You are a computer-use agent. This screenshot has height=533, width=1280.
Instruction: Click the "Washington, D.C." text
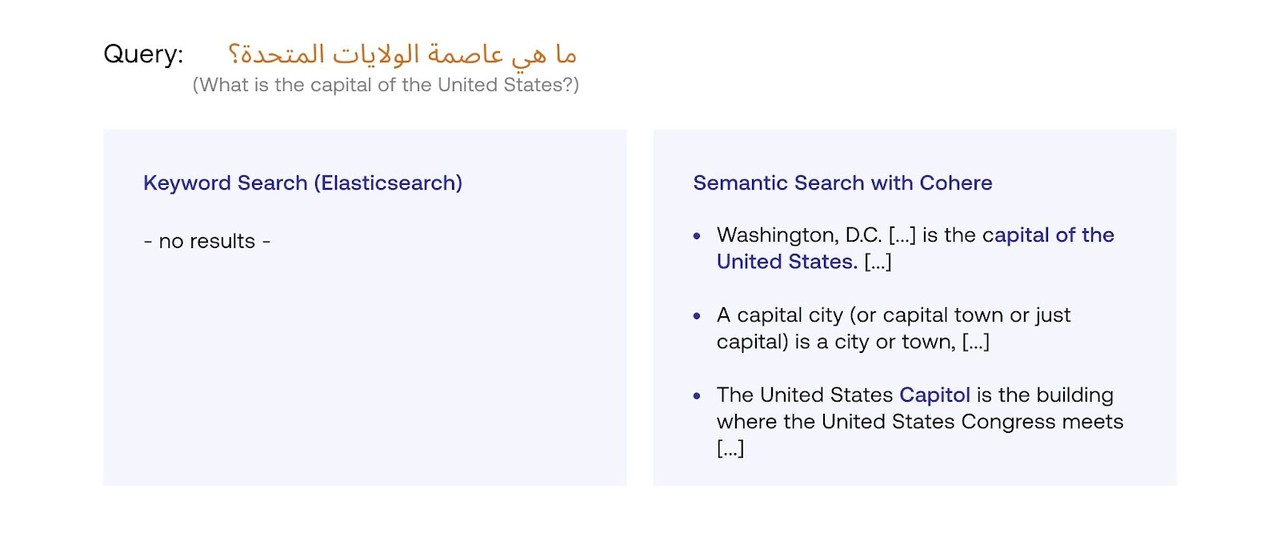pos(799,236)
